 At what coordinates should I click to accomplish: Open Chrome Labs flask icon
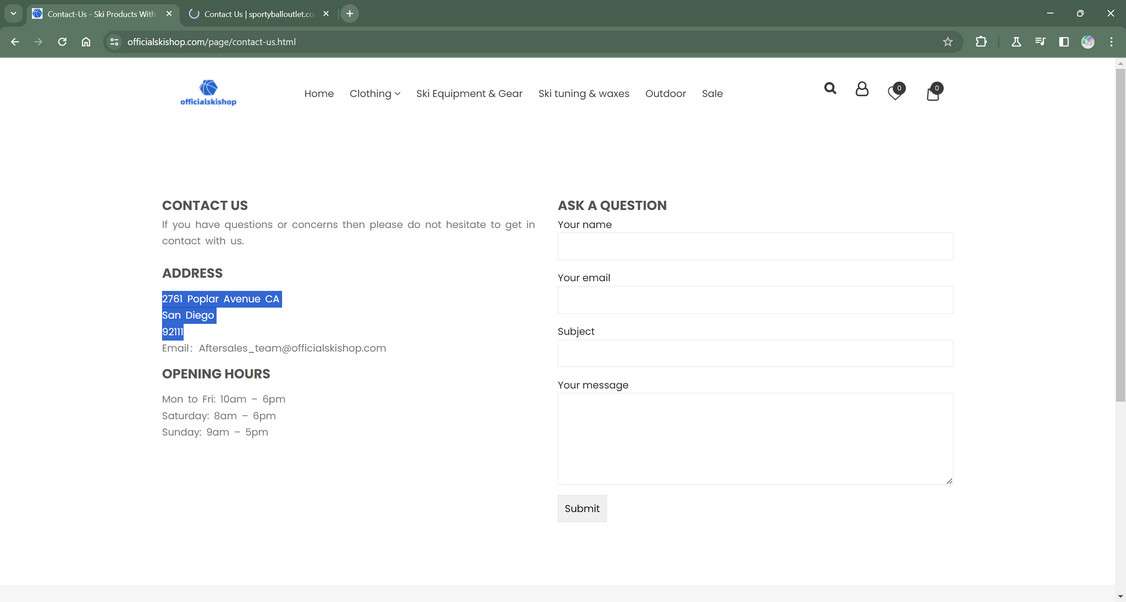click(x=1016, y=42)
